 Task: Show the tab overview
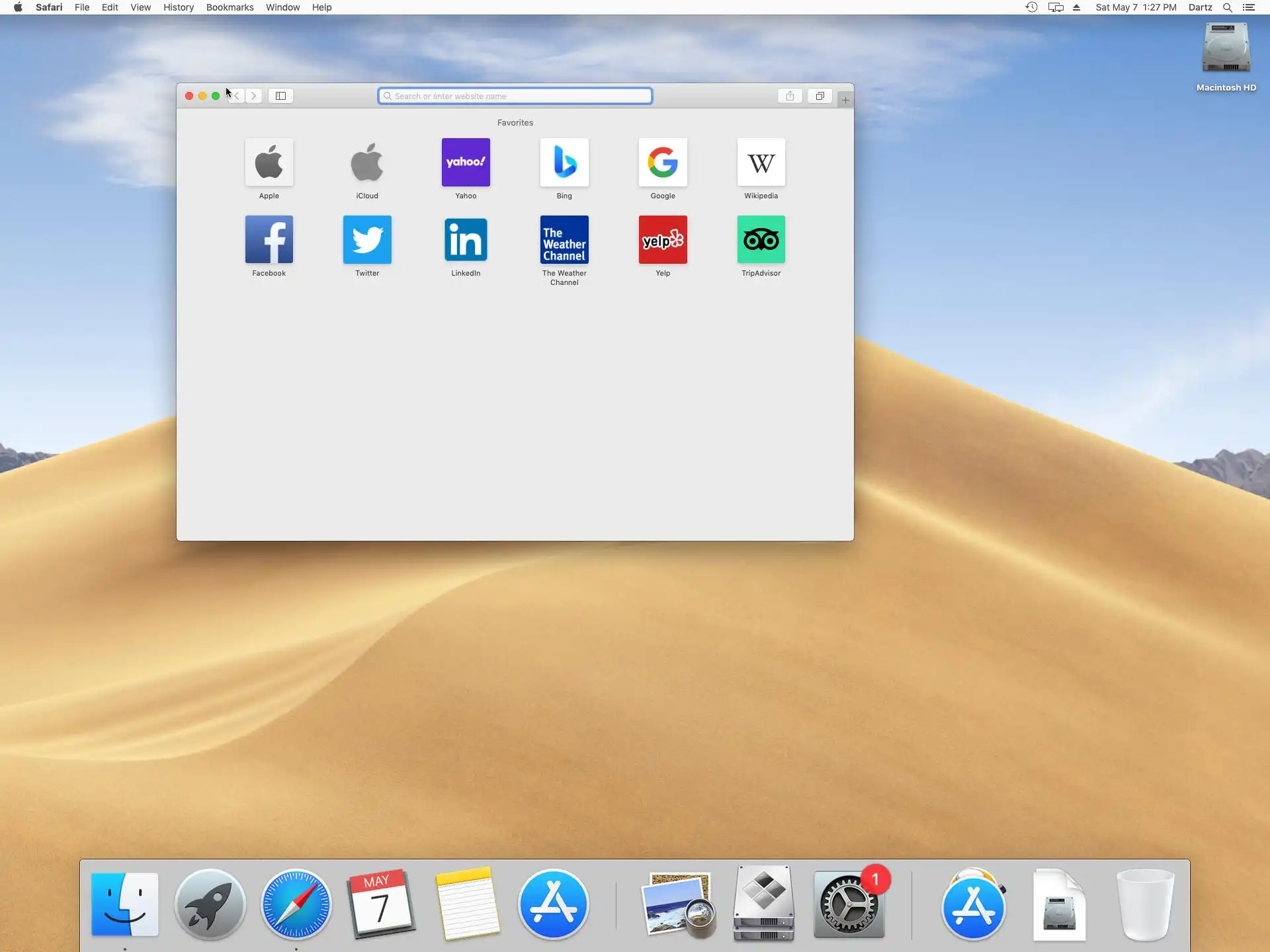[x=820, y=96]
